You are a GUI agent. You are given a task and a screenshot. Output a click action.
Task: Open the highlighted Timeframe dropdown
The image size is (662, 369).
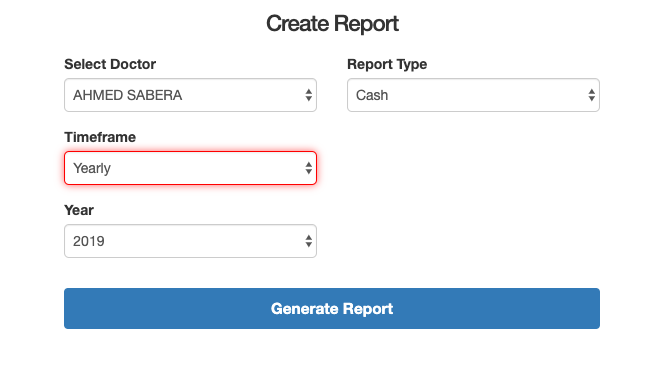(190, 168)
